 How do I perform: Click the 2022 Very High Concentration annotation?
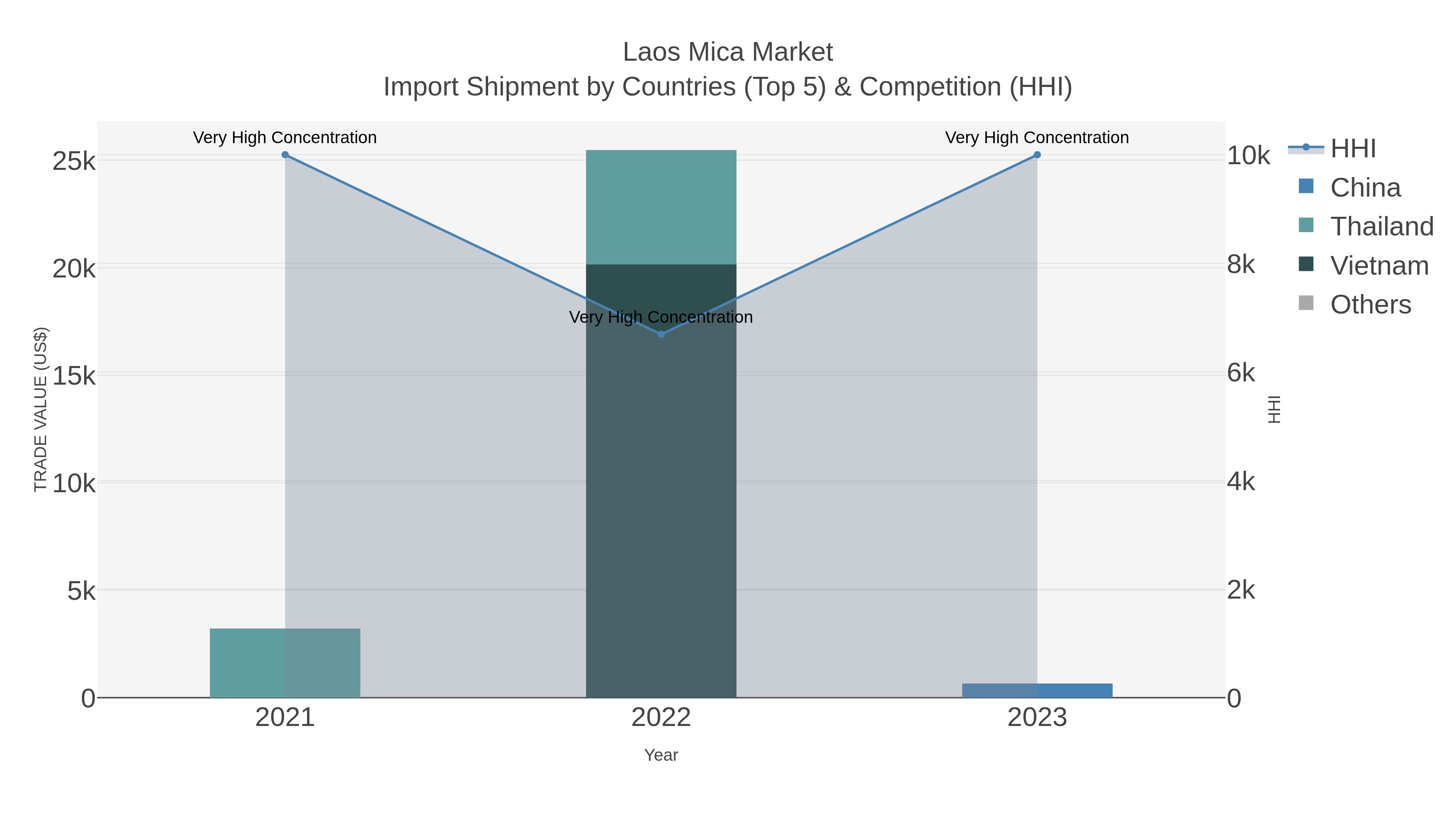coord(661,317)
